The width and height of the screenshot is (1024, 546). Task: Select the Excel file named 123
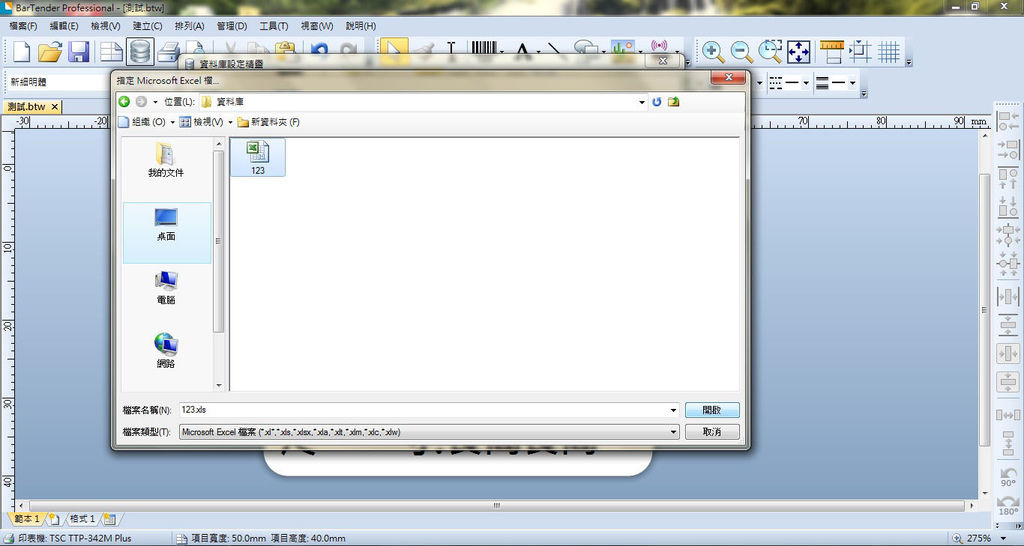[258, 157]
